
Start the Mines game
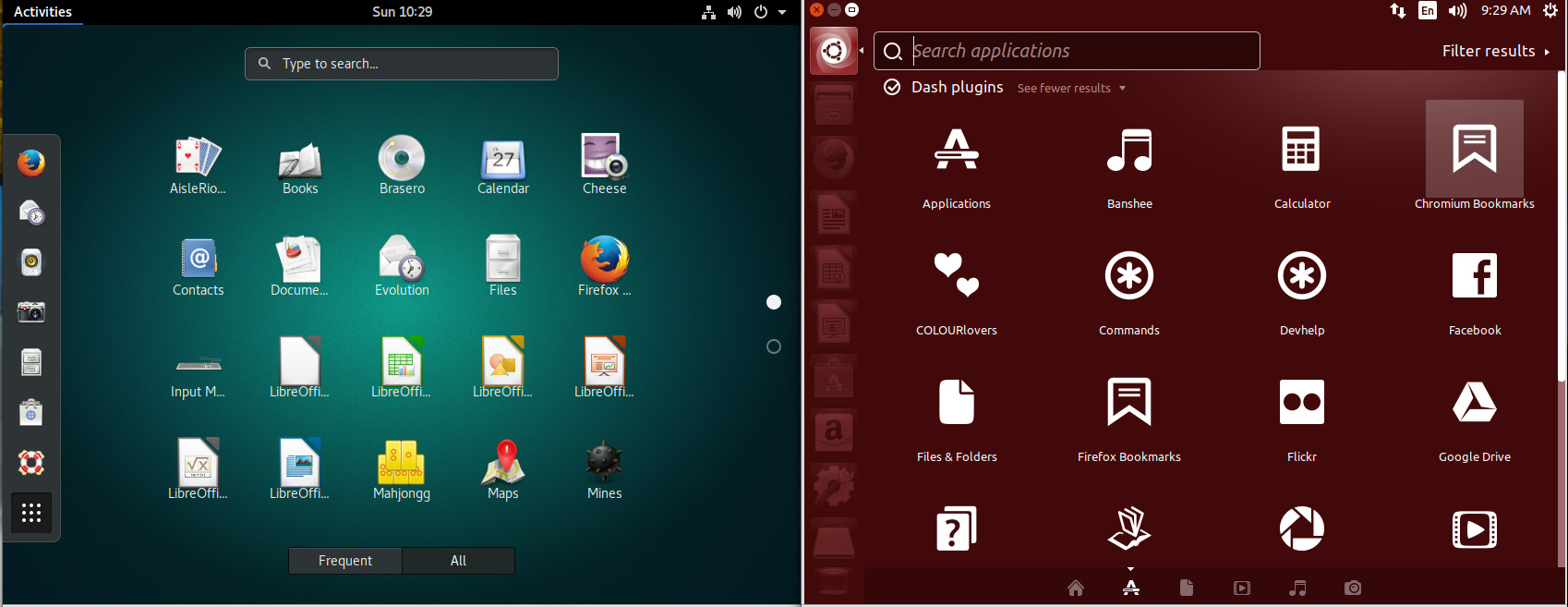tap(605, 461)
